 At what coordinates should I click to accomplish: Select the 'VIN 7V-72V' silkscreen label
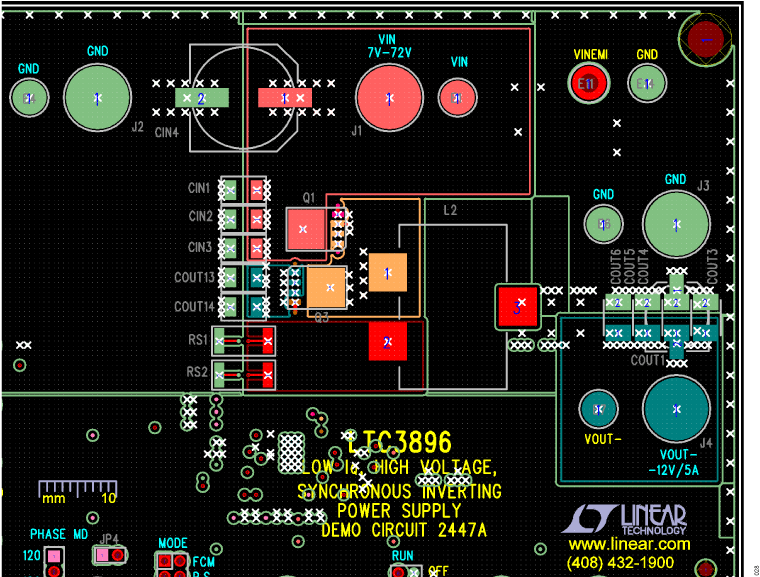[389, 46]
